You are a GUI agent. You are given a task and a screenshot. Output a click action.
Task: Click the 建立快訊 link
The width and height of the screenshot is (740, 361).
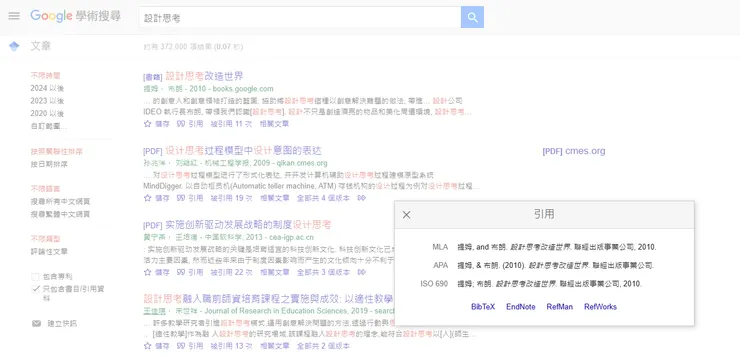tap(62, 324)
